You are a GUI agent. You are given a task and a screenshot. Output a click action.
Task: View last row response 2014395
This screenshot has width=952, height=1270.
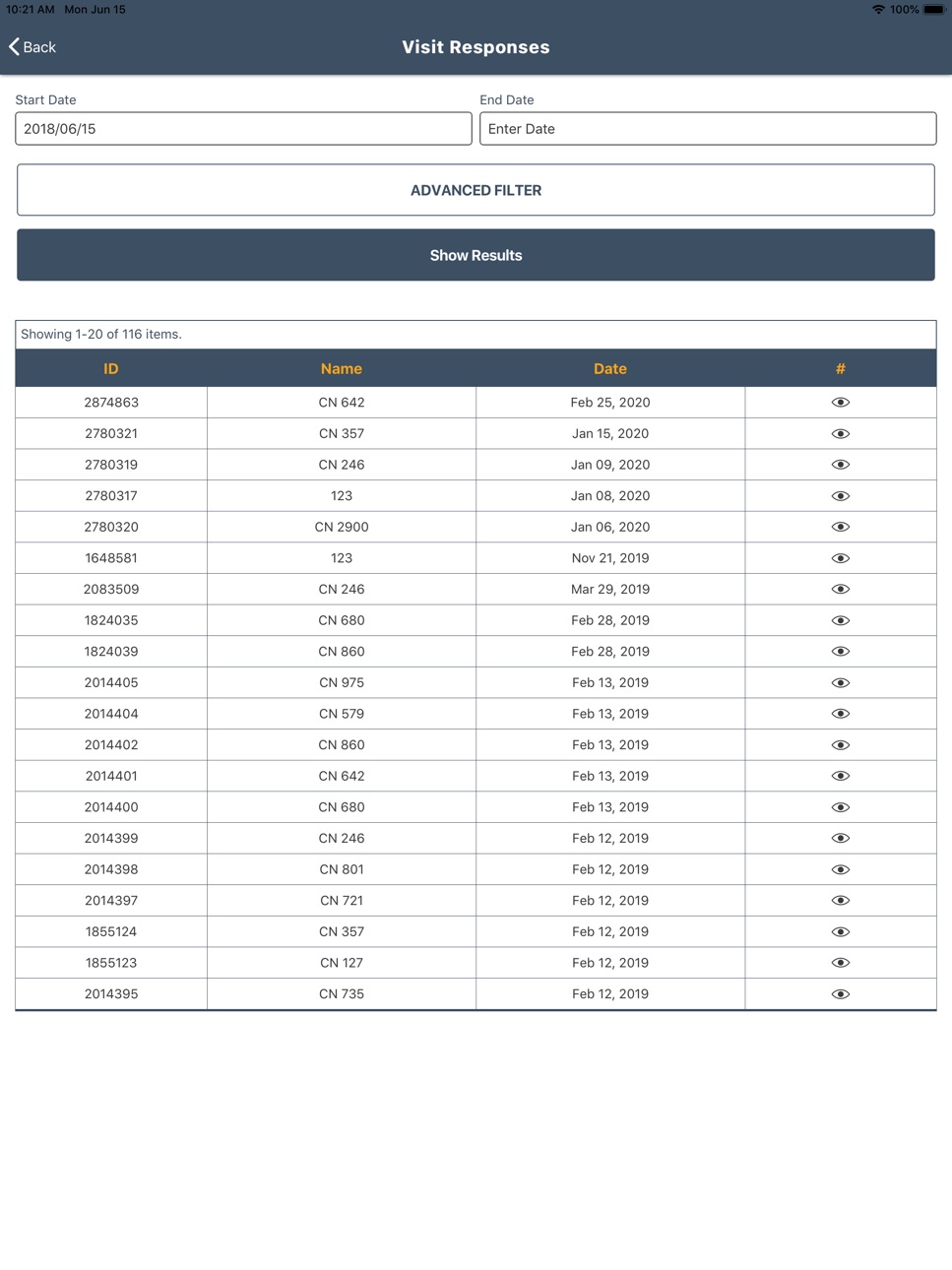(x=840, y=994)
